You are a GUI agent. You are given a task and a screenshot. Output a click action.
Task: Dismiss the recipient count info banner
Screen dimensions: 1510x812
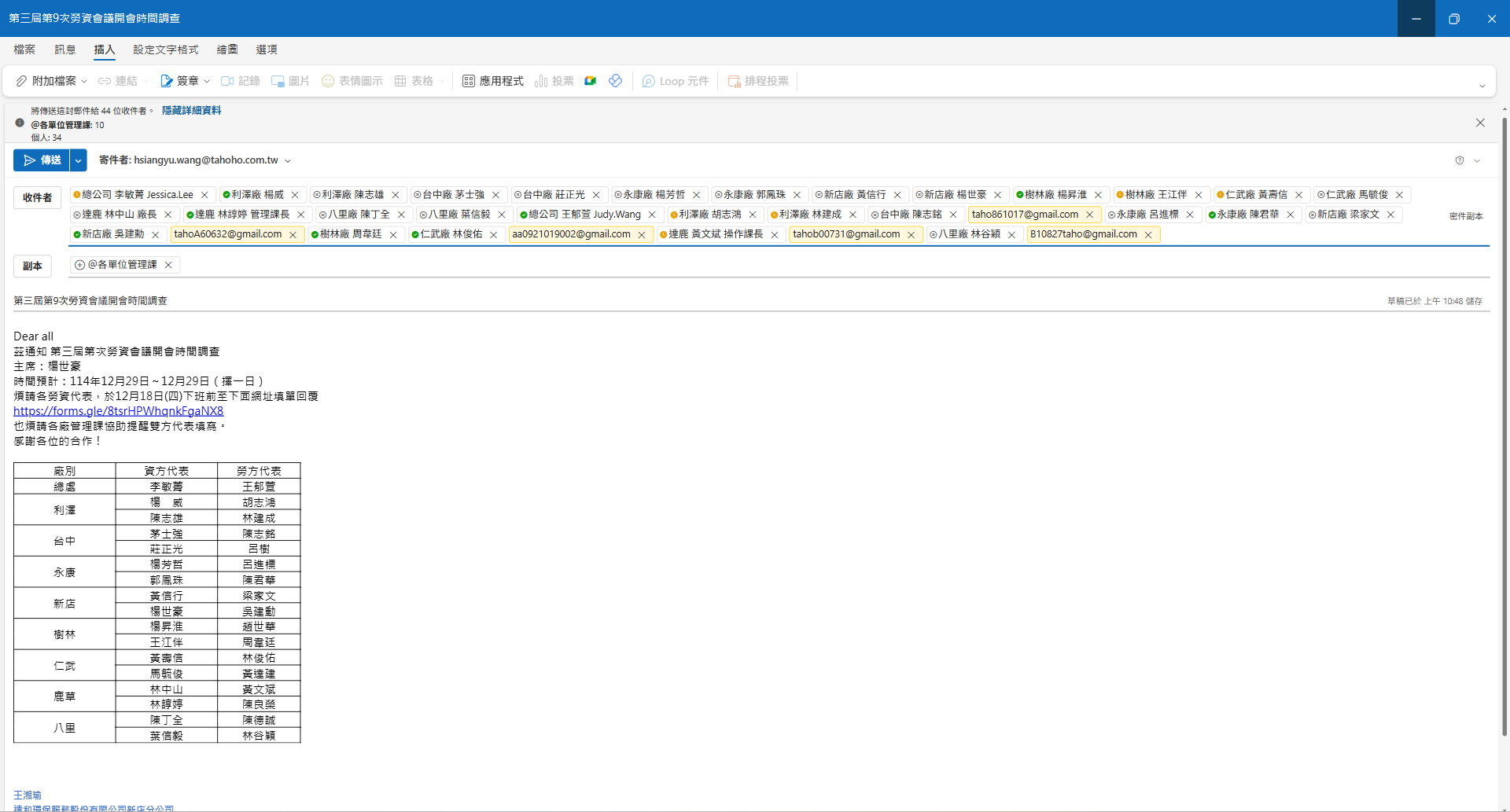[x=1480, y=123]
